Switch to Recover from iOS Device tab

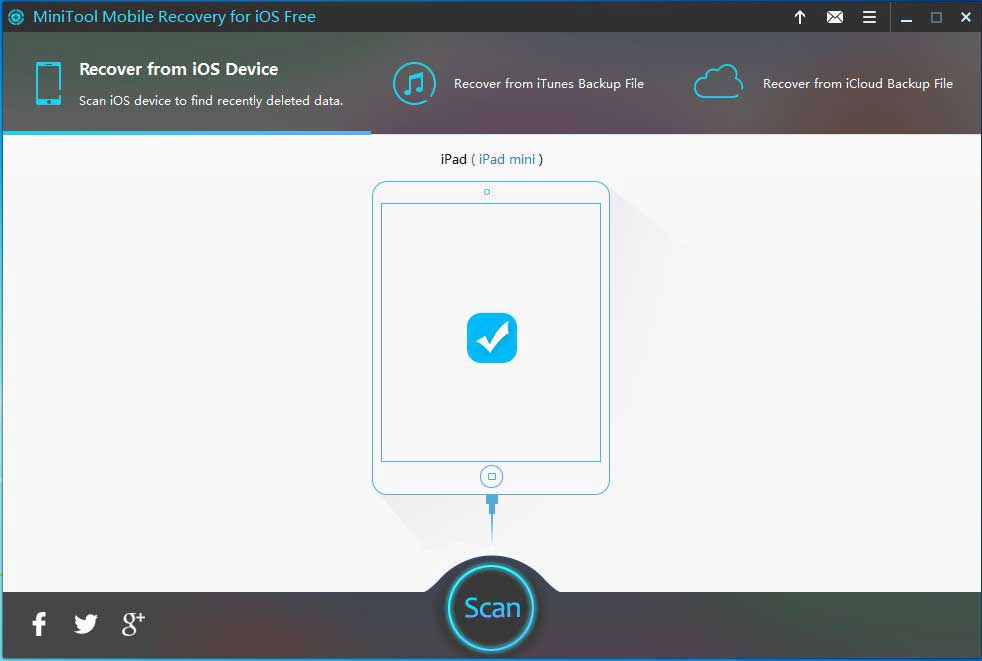point(188,83)
